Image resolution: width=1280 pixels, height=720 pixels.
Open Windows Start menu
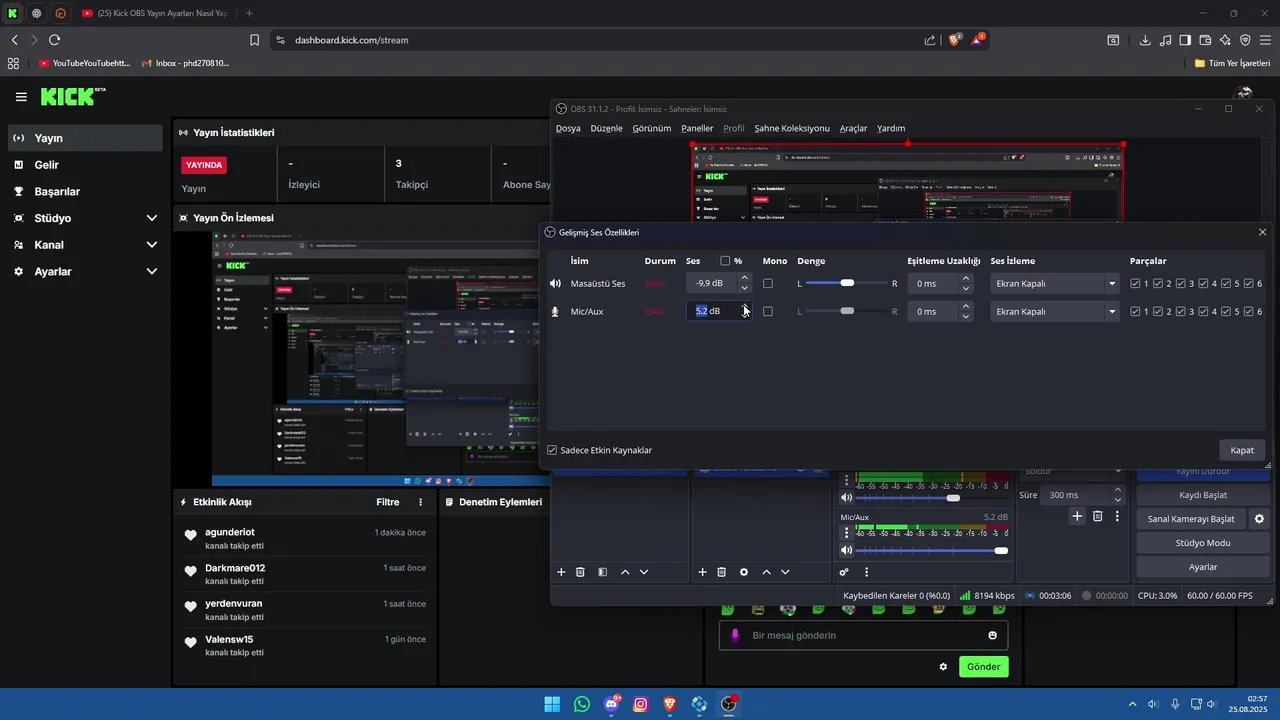pos(552,704)
